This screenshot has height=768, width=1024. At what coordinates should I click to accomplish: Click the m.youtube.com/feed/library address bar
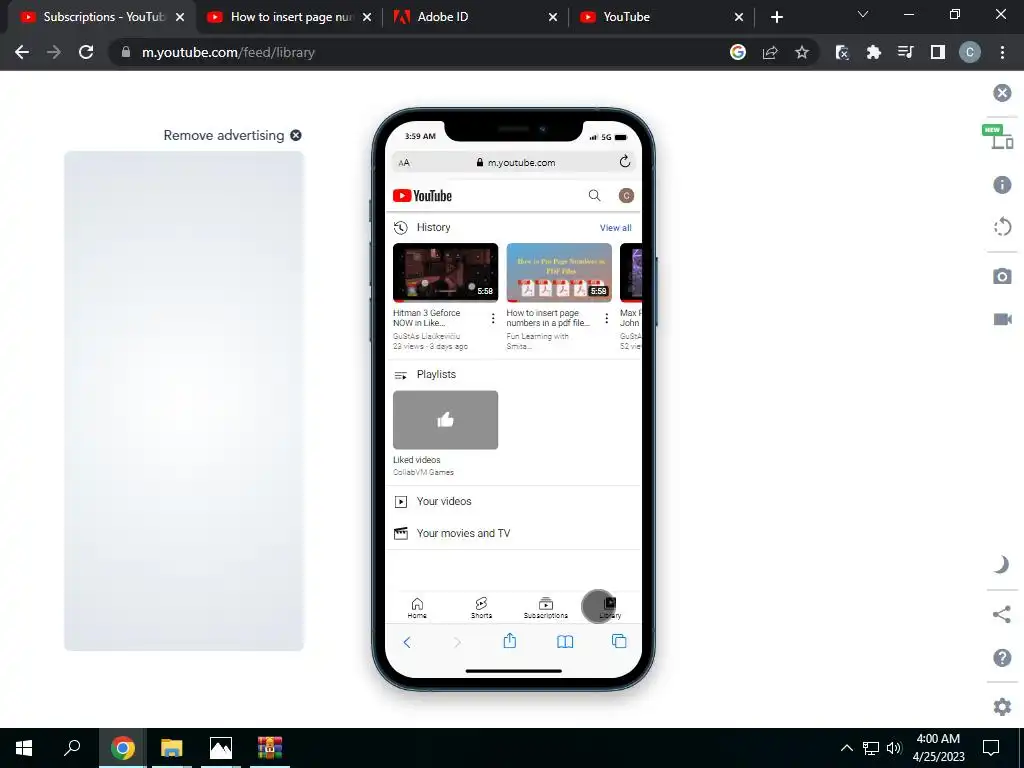[418, 52]
